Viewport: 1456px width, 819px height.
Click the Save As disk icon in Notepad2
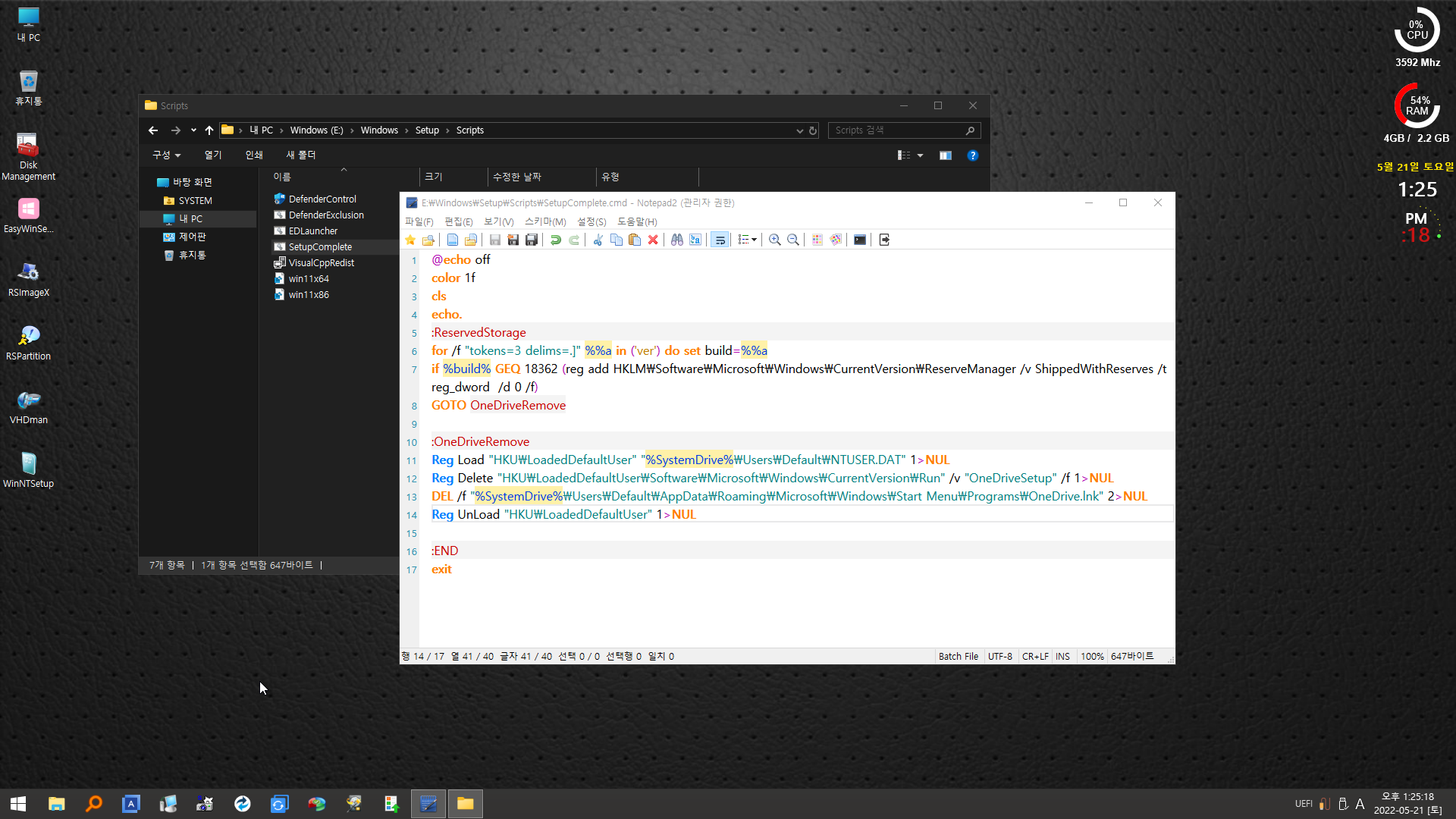513,240
